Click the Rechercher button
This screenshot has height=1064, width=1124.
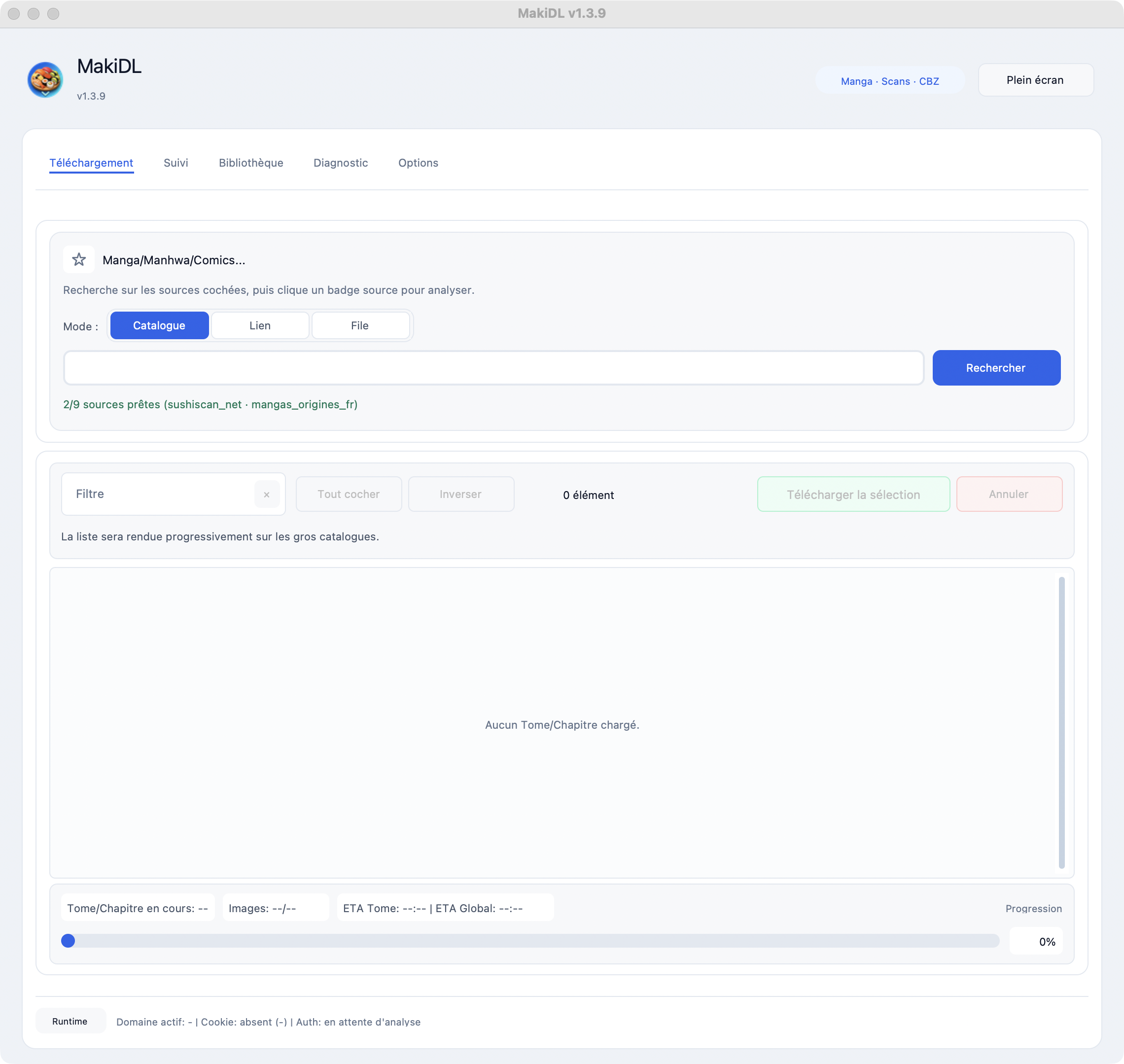996,368
